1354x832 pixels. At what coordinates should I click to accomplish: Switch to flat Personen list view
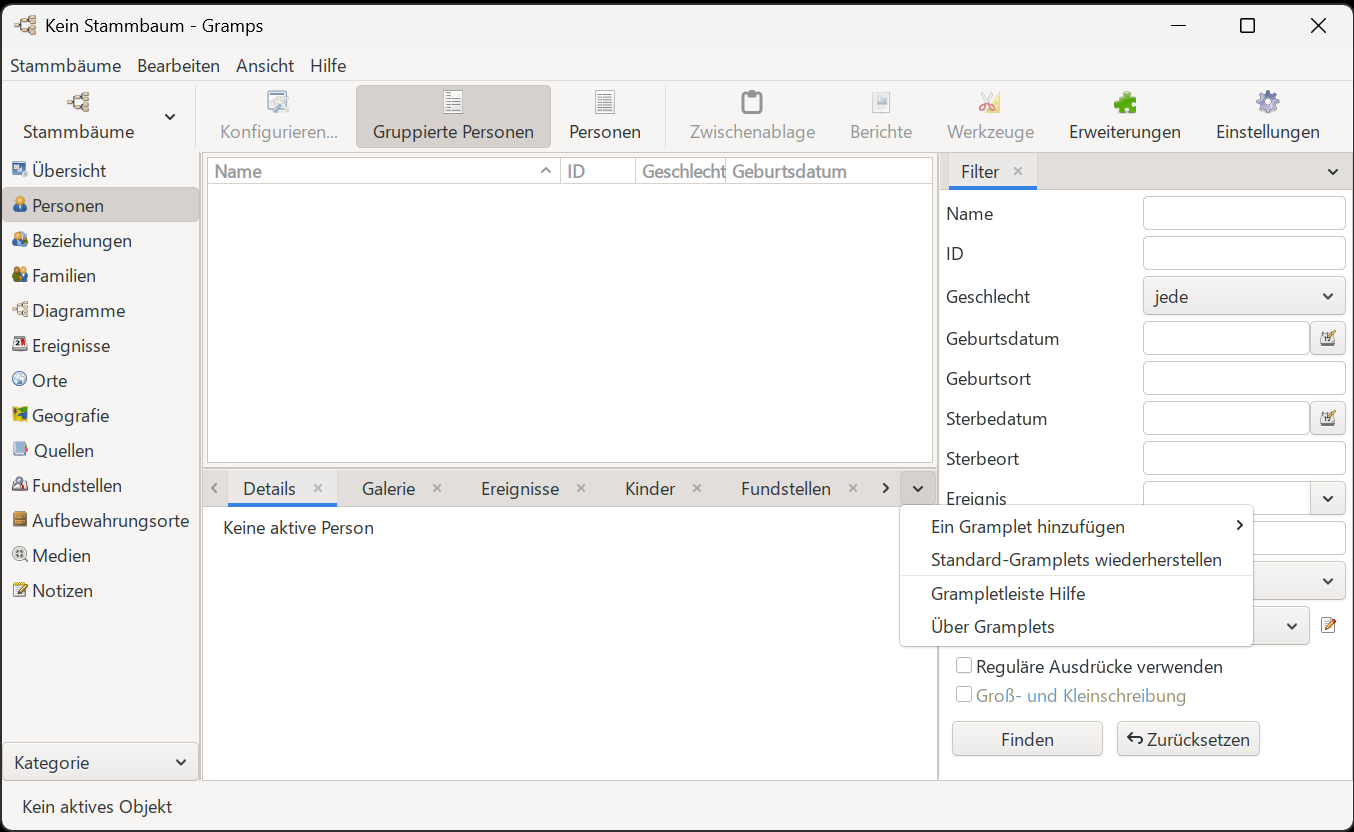click(605, 116)
